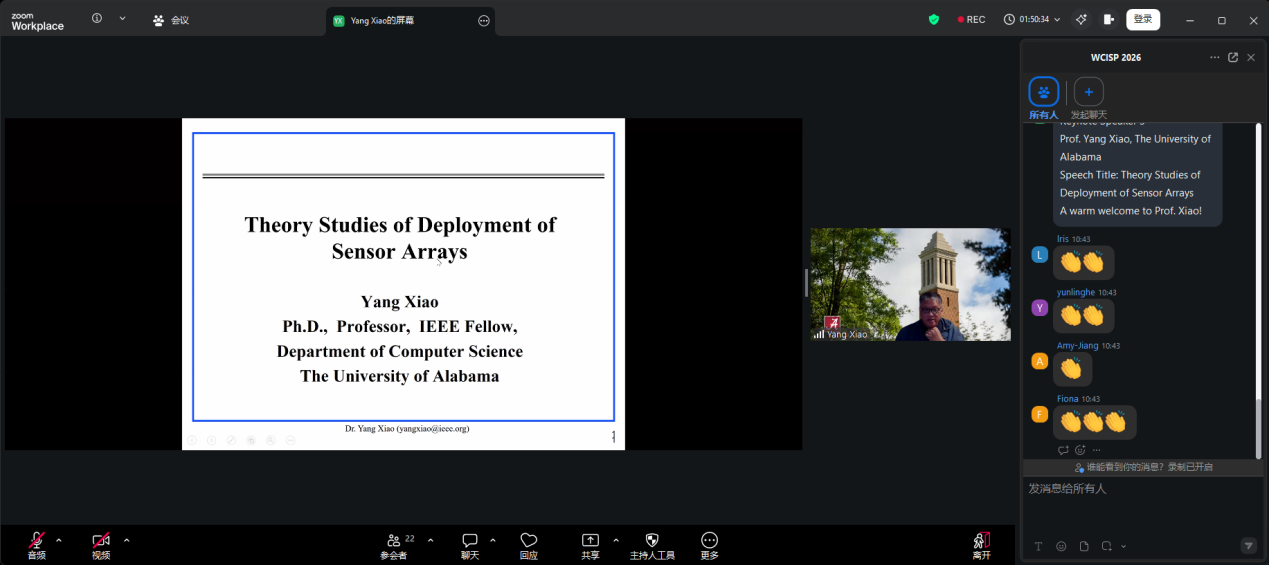Screen dimensions: 1269x565
Task: Open the More (更多) menu
Action: point(709,541)
